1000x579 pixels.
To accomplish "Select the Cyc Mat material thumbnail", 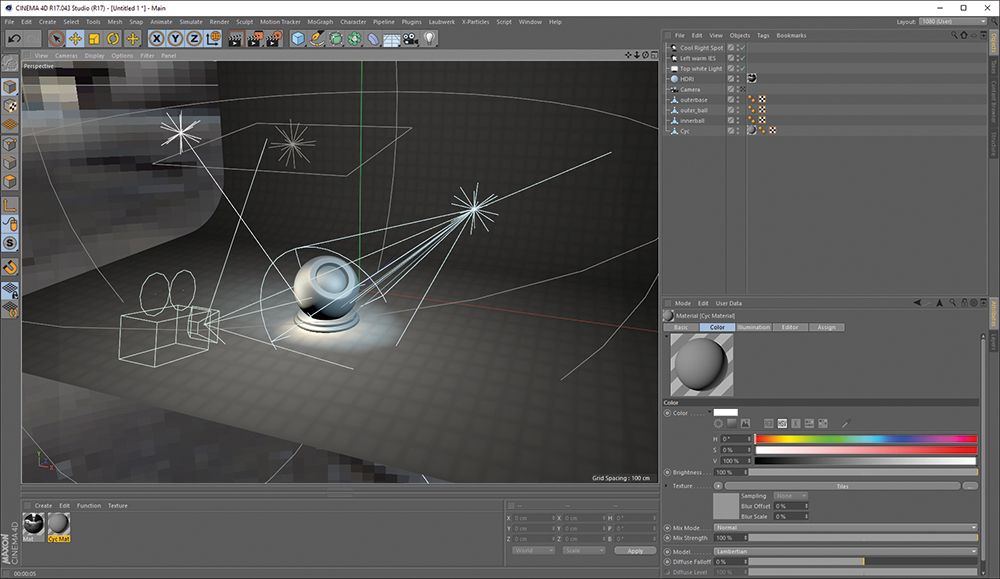I will [x=57, y=523].
